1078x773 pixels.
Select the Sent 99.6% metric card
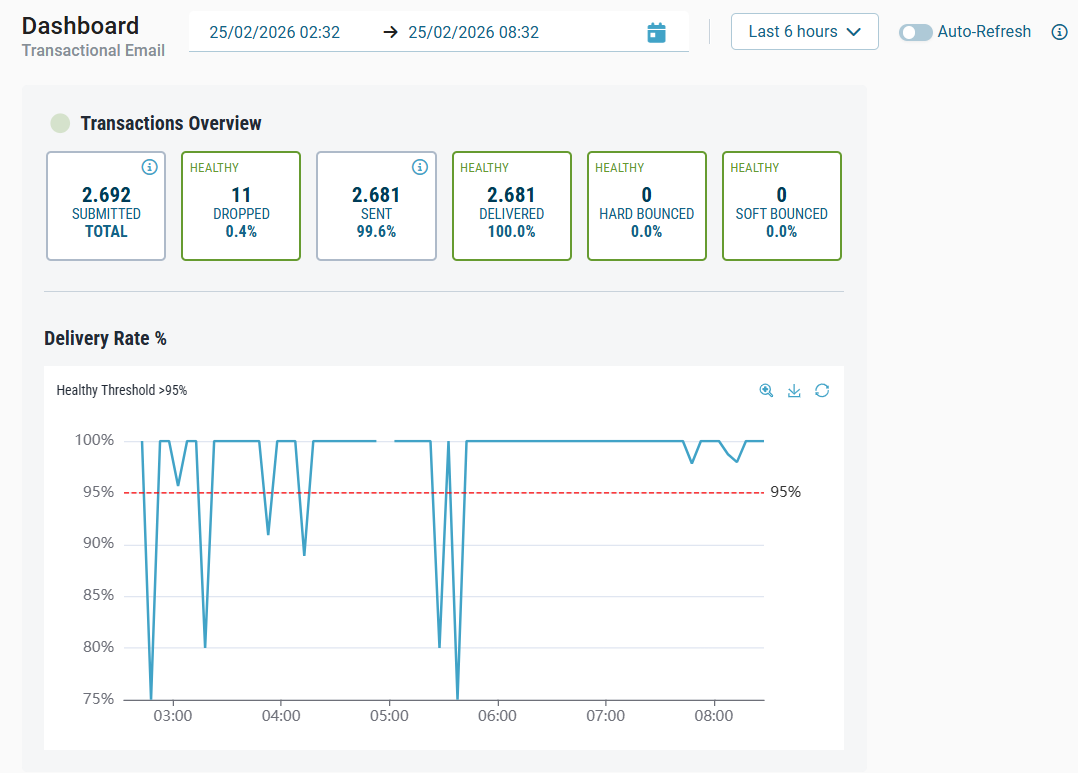pos(376,206)
